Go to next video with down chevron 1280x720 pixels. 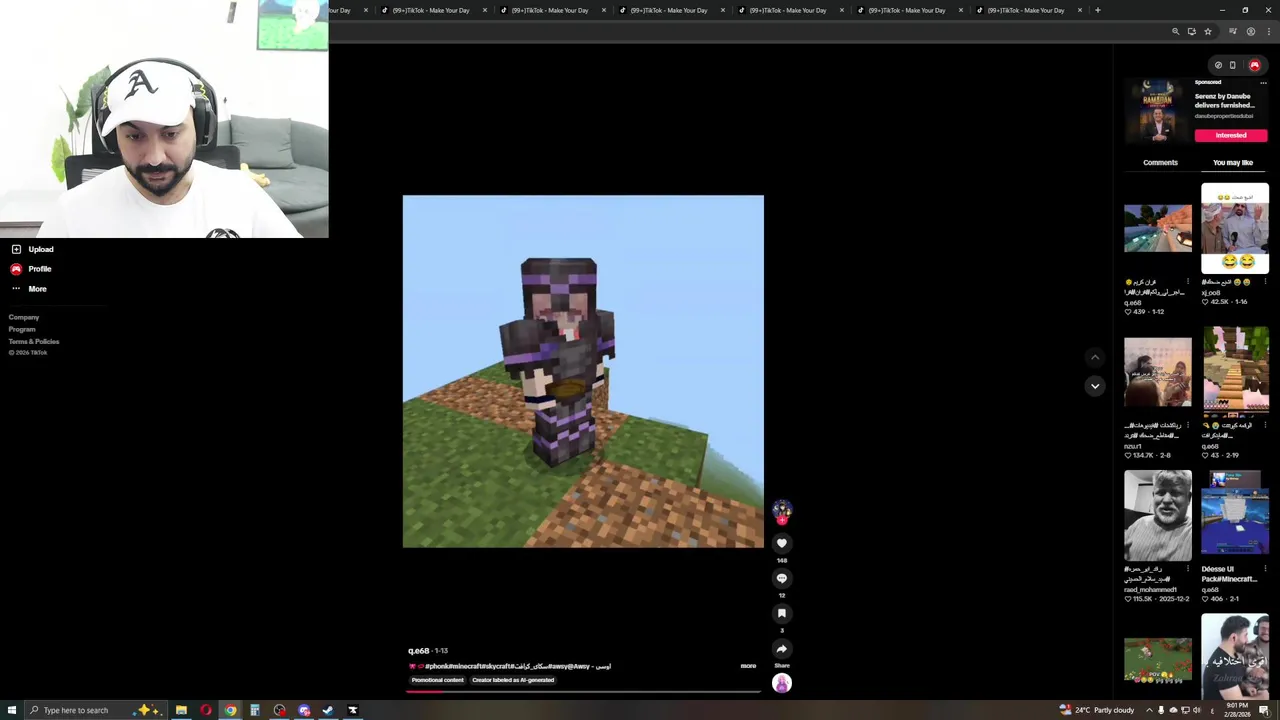1095,386
